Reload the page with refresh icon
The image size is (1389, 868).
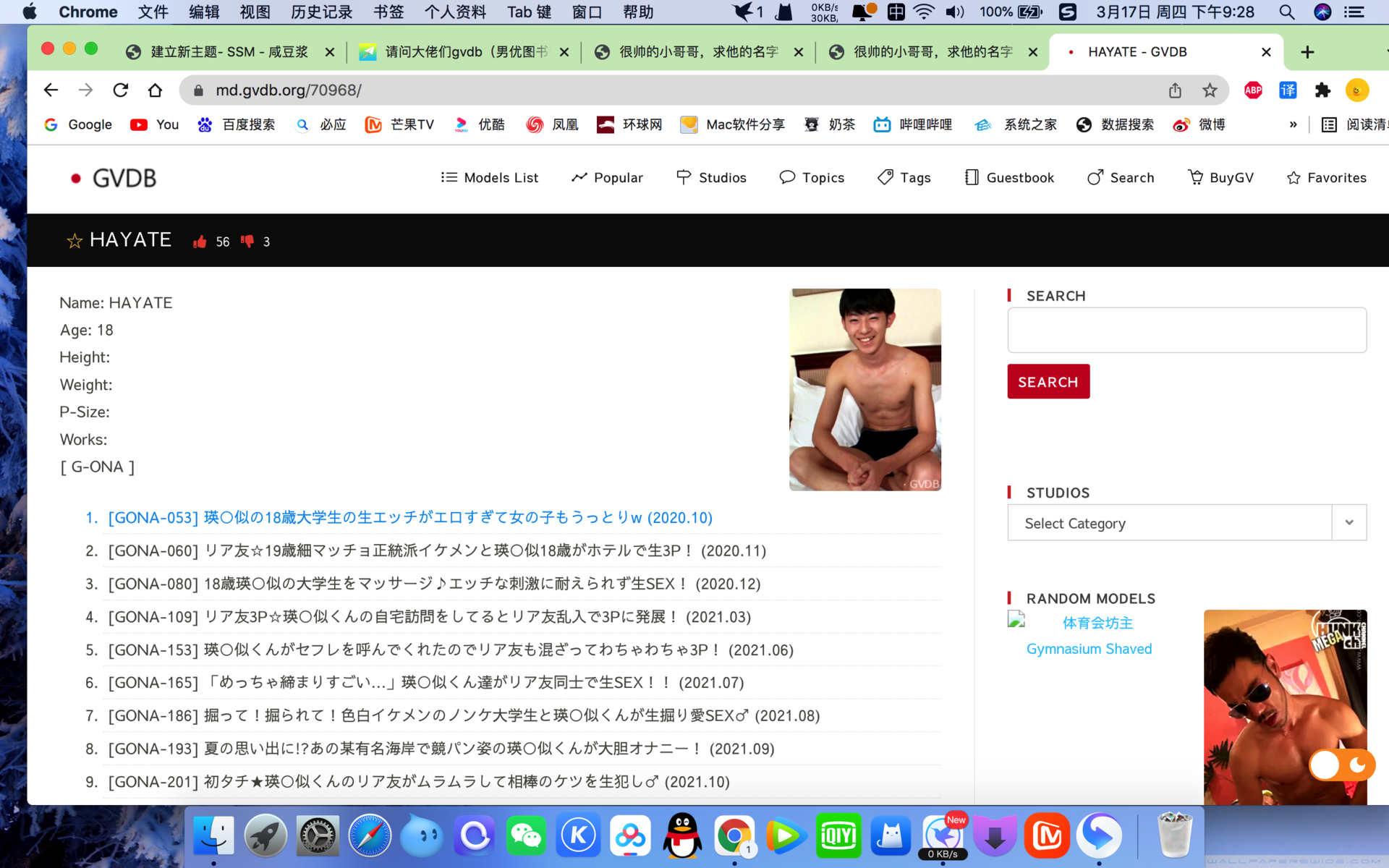pyautogui.click(x=120, y=90)
